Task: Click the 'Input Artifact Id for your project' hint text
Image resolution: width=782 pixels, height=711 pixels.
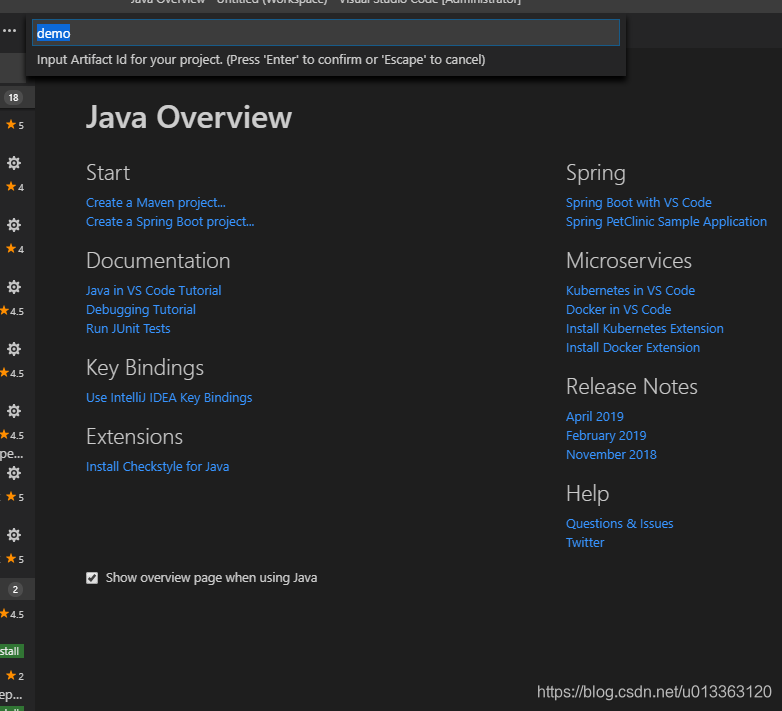Action: point(261,60)
